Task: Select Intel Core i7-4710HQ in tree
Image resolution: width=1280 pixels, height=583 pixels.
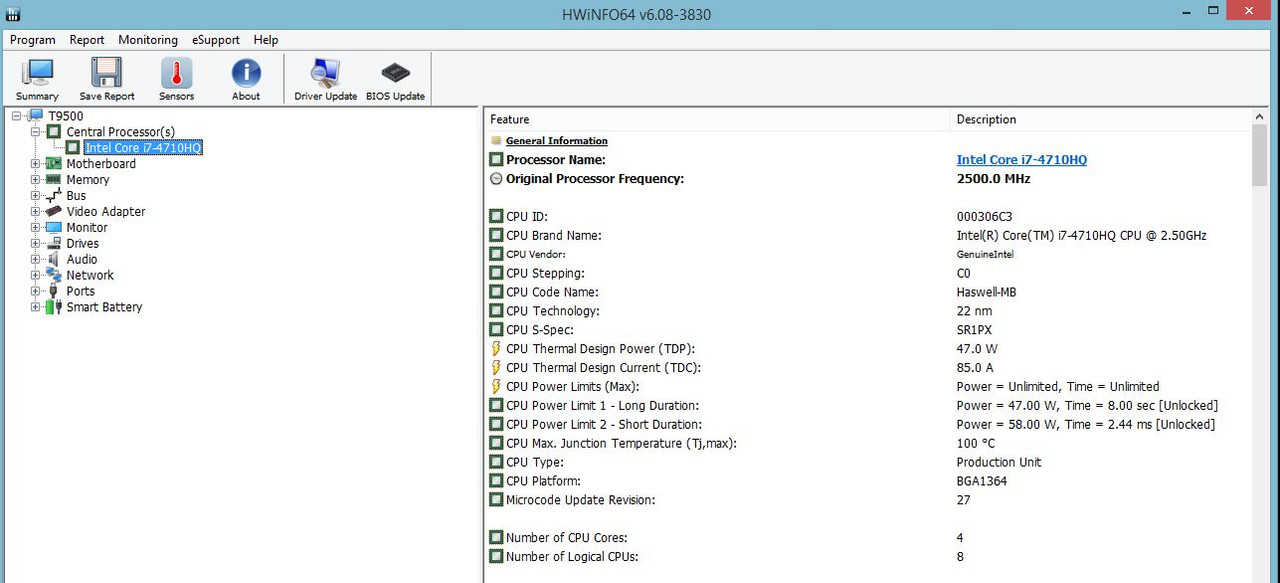Action: (143, 148)
